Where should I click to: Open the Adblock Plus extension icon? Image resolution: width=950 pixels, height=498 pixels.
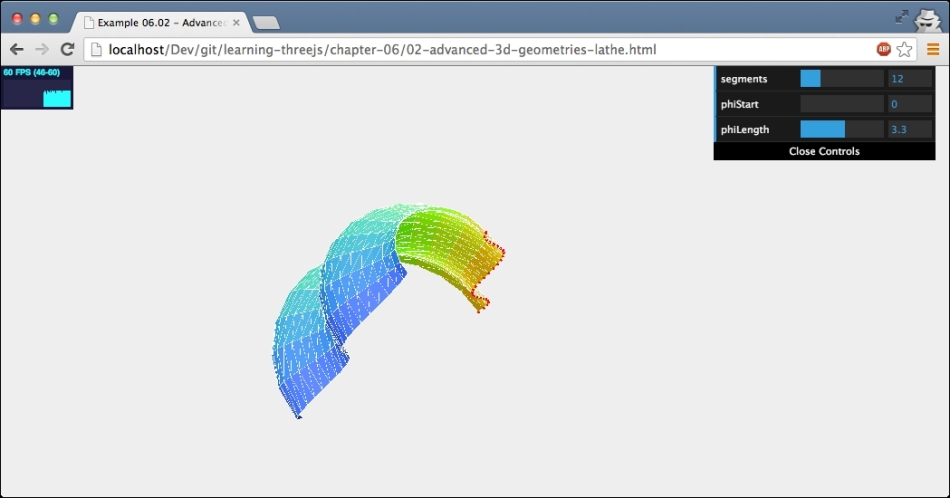[x=883, y=50]
